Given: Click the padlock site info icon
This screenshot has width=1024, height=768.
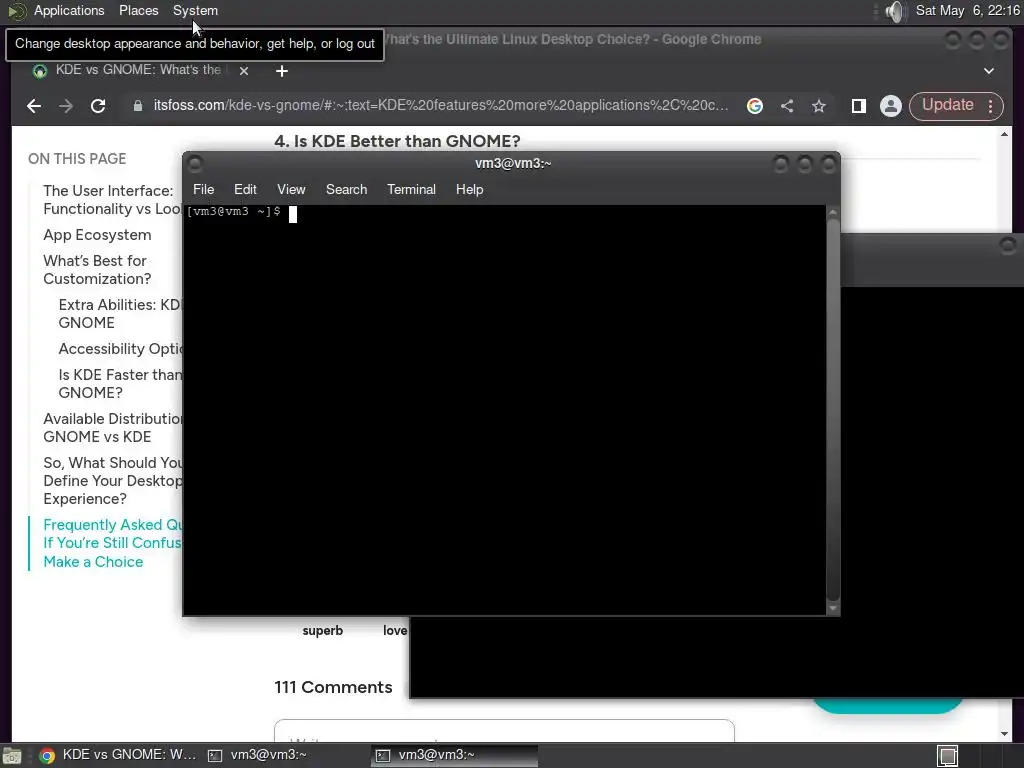Looking at the screenshot, I should (x=138, y=106).
